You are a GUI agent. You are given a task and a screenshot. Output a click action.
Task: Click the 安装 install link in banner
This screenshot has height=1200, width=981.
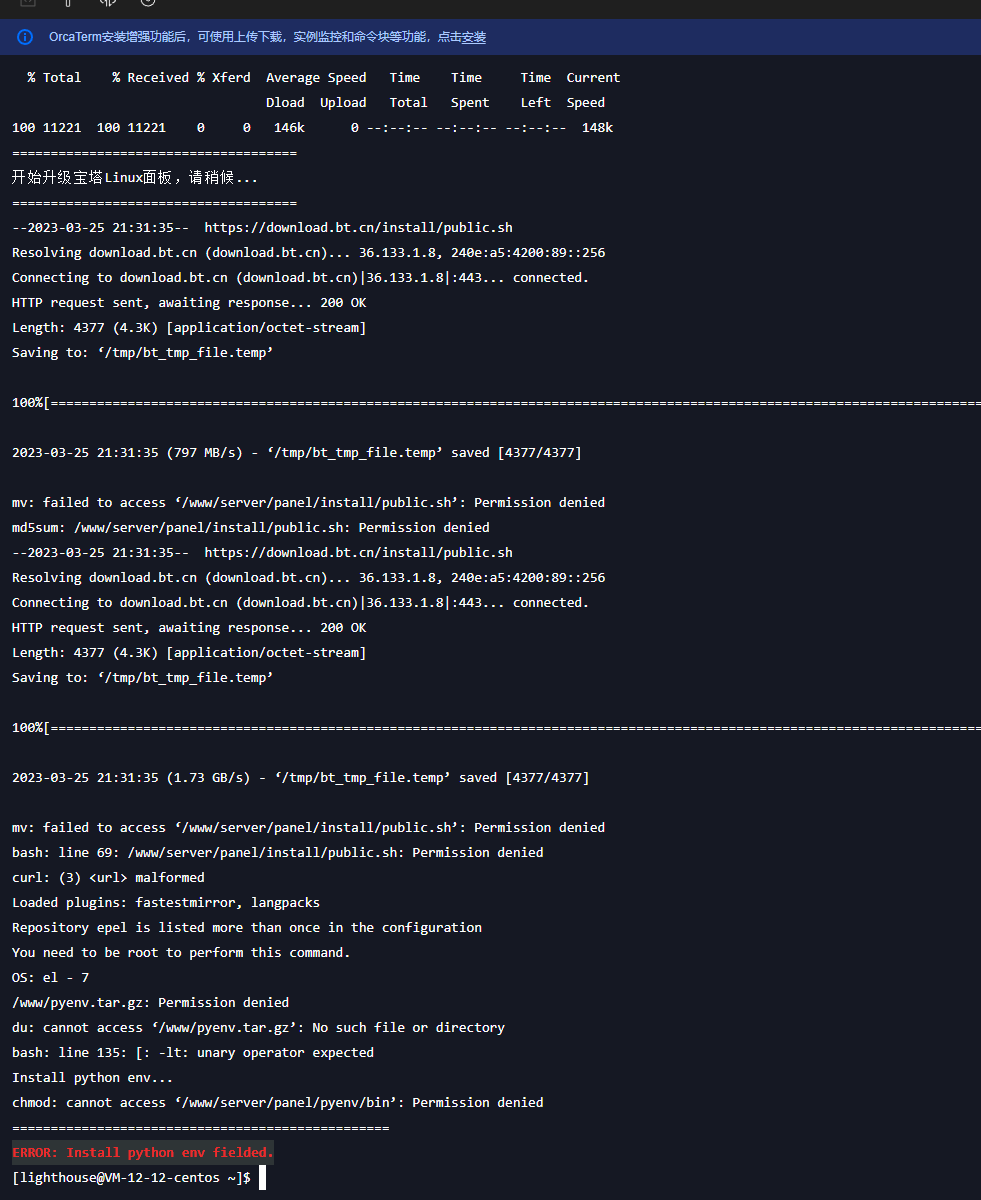pyautogui.click(x=474, y=37)
